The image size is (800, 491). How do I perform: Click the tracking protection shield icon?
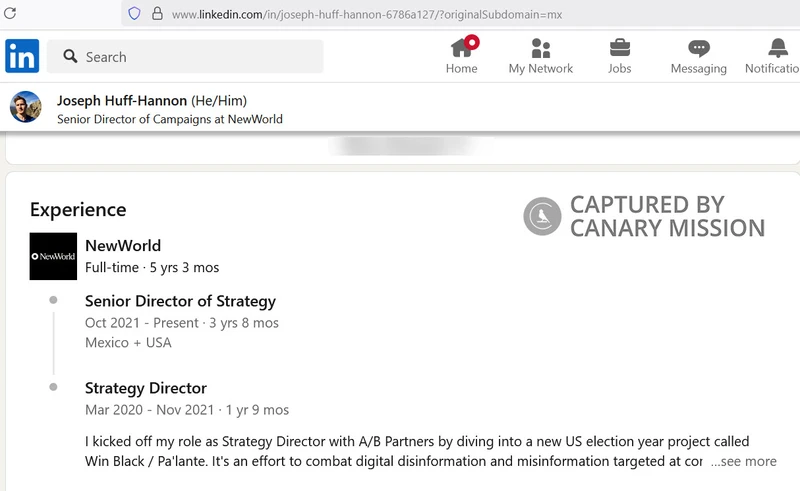pyautogui.click(x=133, y=14)
